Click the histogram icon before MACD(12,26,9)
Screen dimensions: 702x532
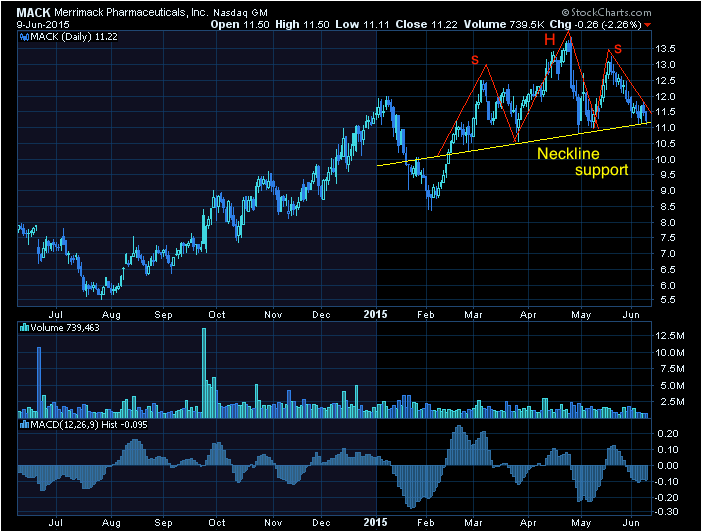[24, 425]
